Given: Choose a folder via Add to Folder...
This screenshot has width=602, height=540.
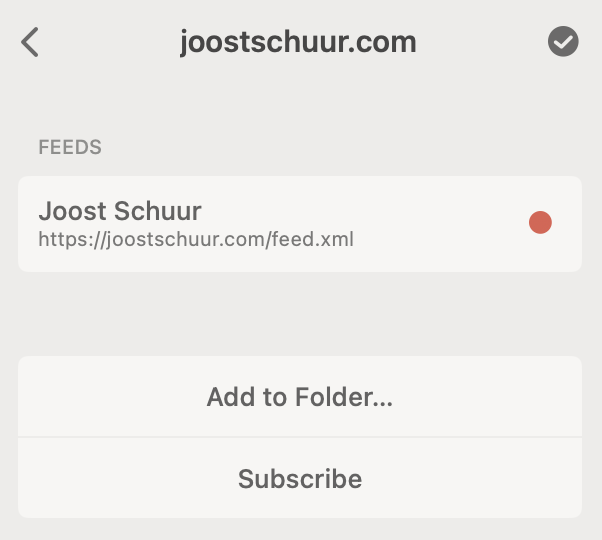Looking at the screenshot, I should coord(300,397).
